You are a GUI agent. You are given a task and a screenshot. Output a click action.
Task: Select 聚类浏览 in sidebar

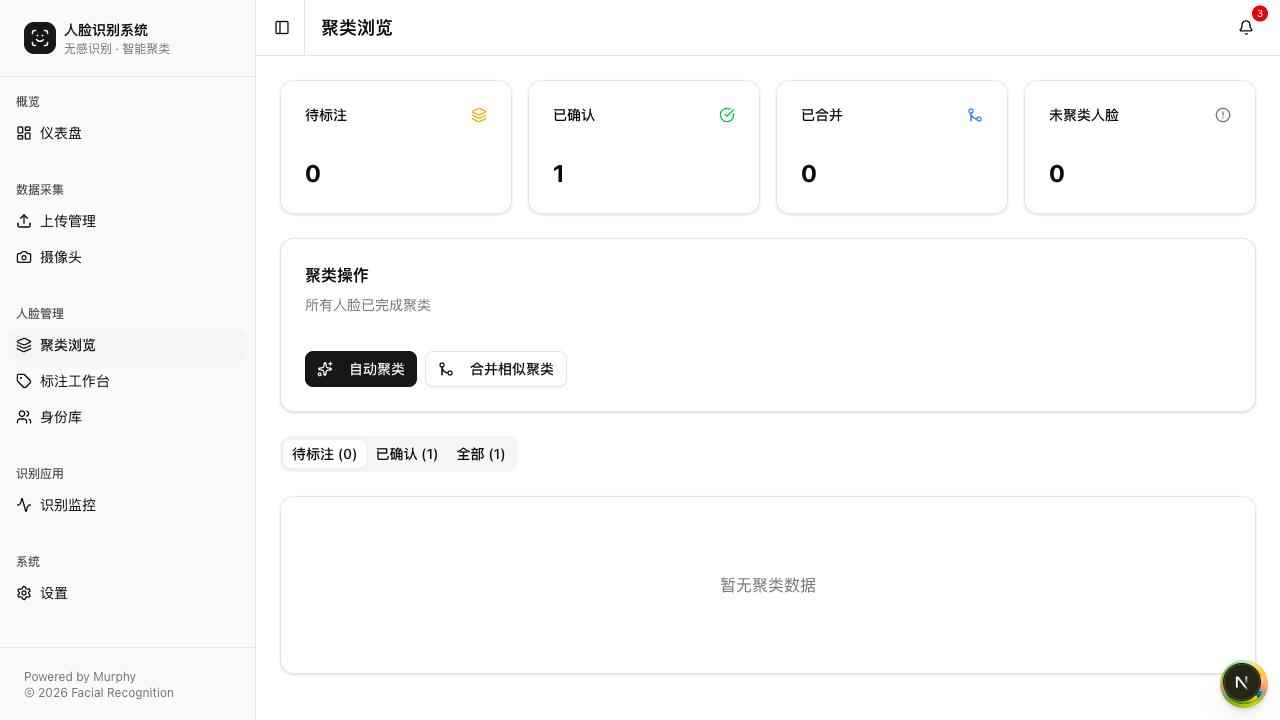[68, 345]
